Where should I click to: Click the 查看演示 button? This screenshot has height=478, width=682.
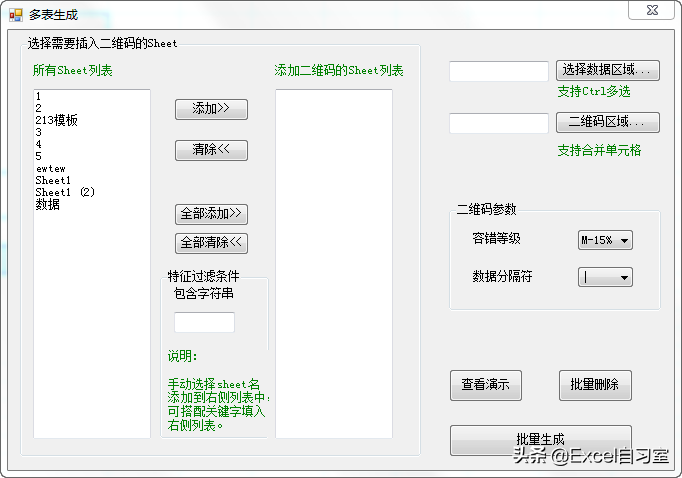[x=486, y=385]
